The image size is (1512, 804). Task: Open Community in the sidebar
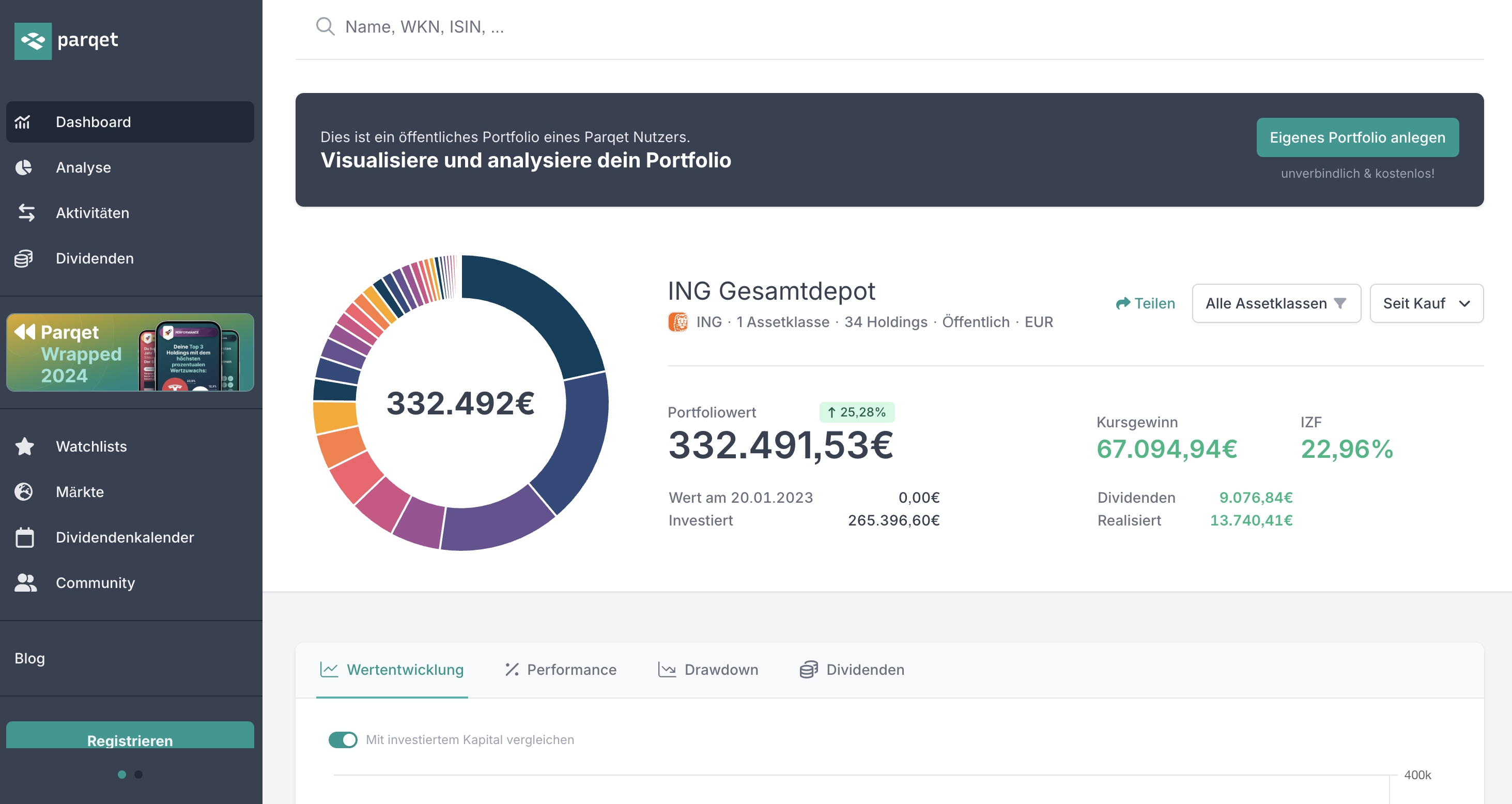coord(130,582)
